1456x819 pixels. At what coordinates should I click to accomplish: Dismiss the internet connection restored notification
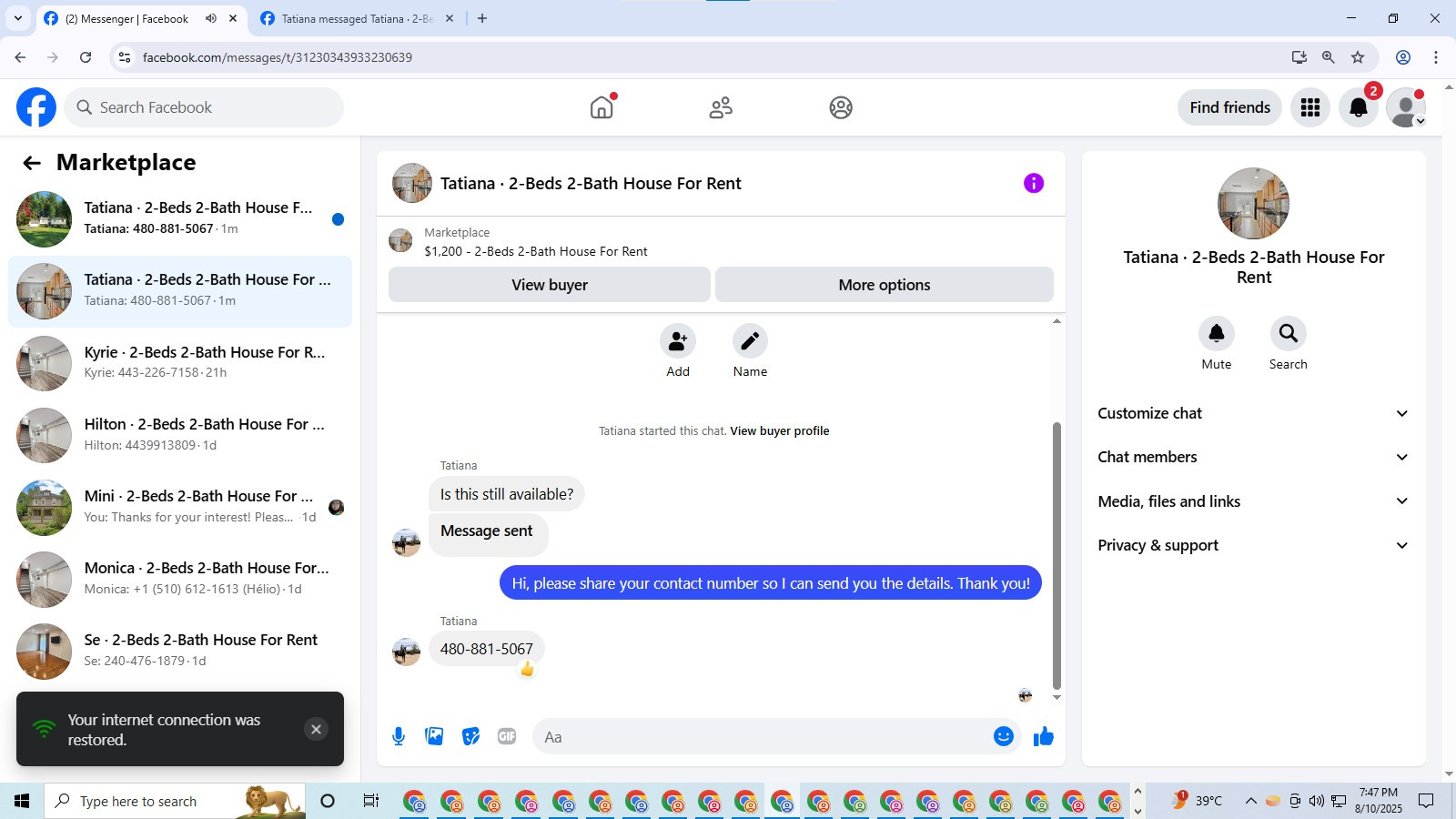(316, 729)
